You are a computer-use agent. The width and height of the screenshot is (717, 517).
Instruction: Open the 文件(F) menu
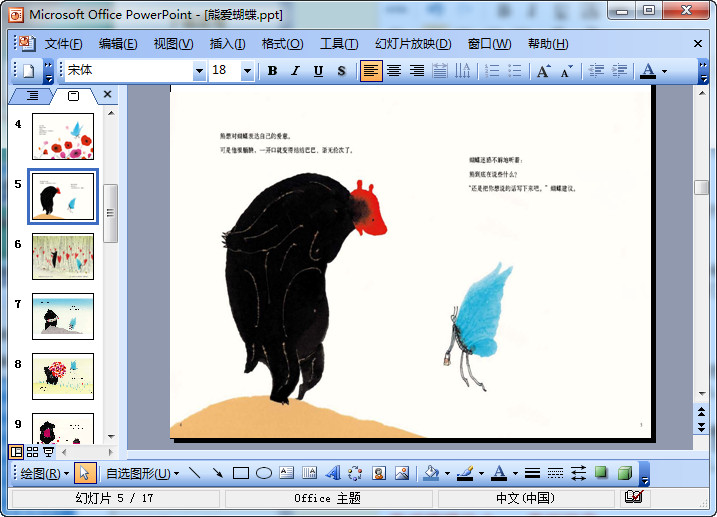[63, 44]
